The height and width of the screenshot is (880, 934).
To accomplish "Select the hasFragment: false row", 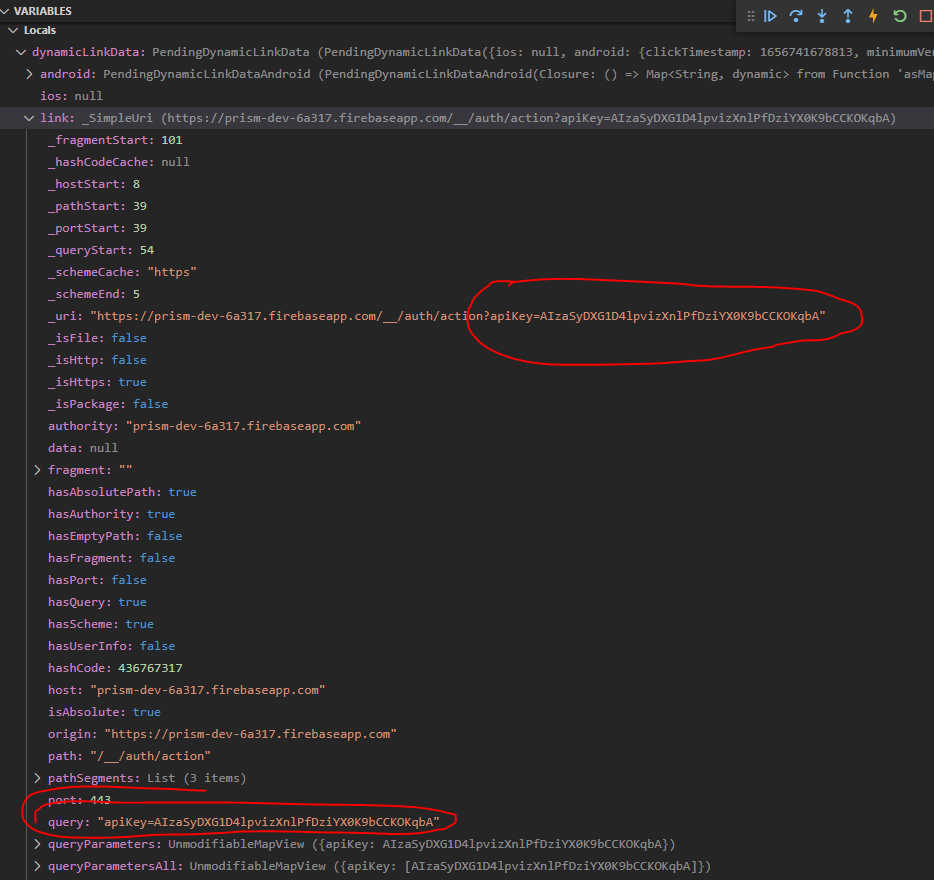I will 467,558.
